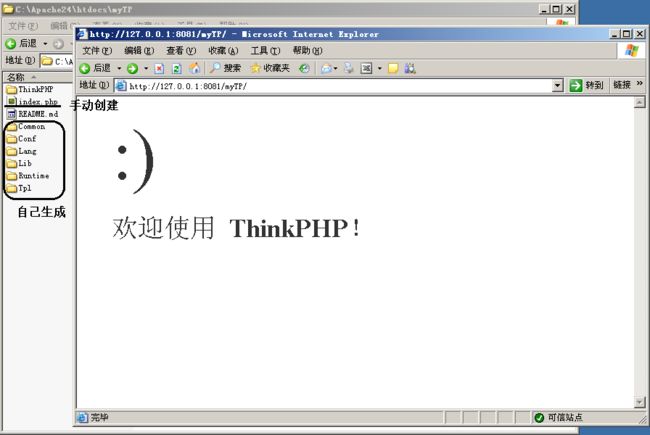Open the Mail icon dropdown arrow
This screenshot has height=435, width=650.
click(336, 68)
